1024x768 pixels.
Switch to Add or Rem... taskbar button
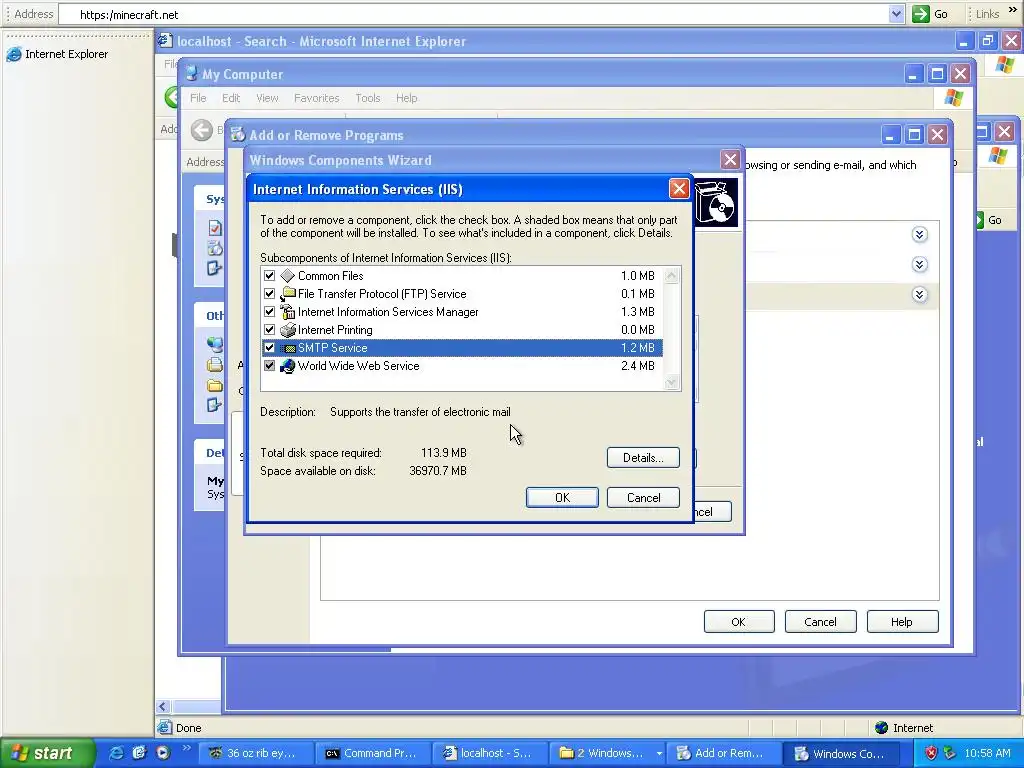(722, 753)
